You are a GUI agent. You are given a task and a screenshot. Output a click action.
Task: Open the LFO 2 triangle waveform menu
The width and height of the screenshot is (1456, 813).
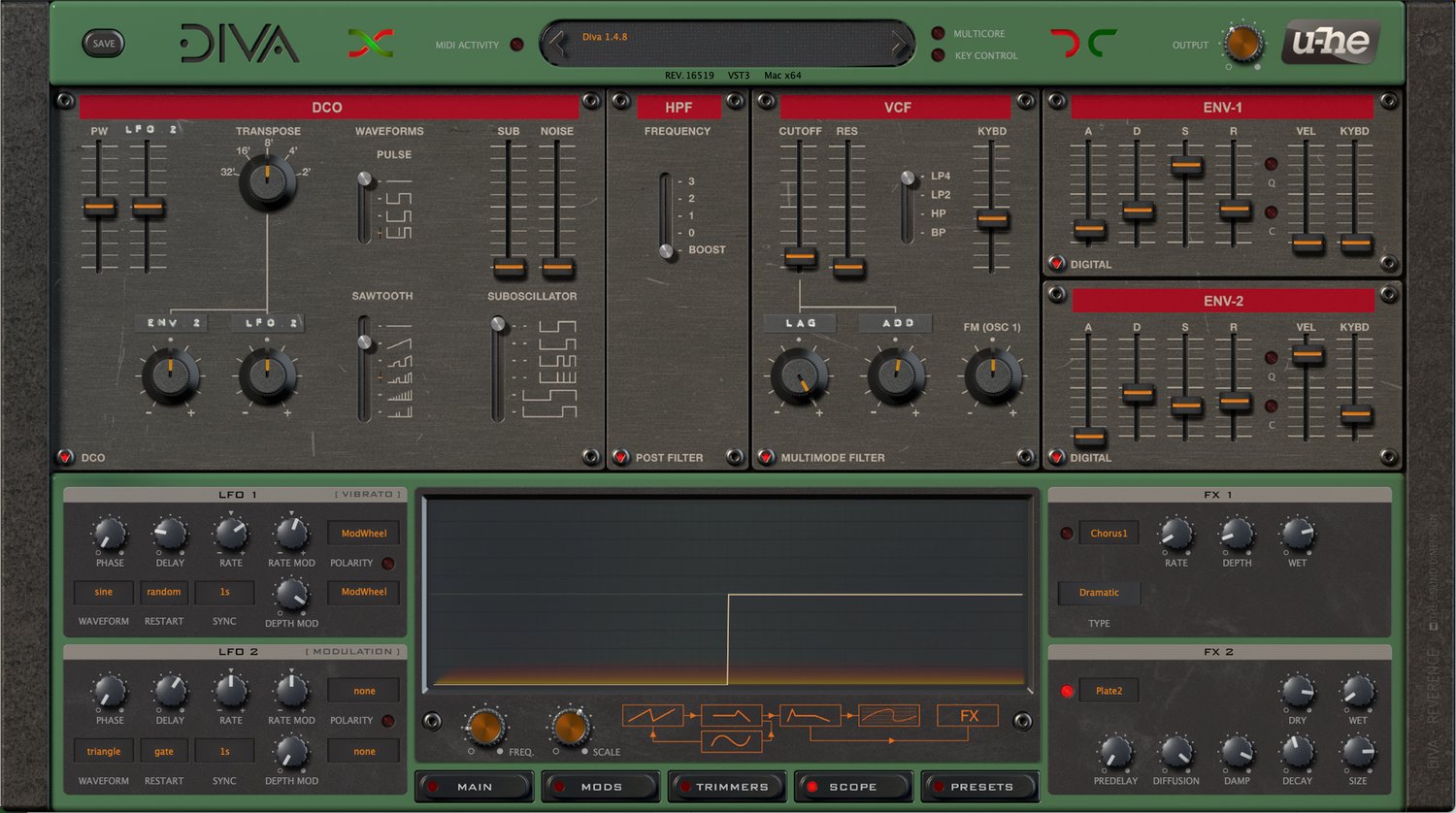pos(103,751)
